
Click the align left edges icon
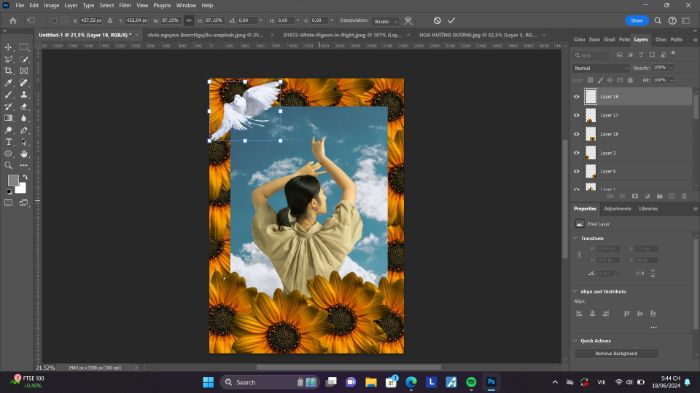tap(579, 314)
